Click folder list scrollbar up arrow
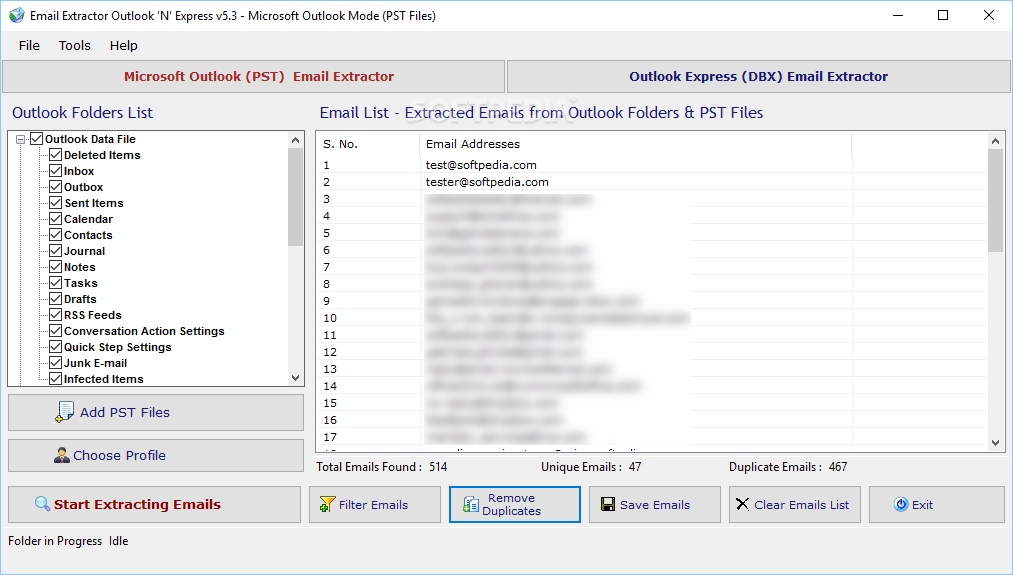The height and width of the screenshot is (575, 1013). click(296, 140)
